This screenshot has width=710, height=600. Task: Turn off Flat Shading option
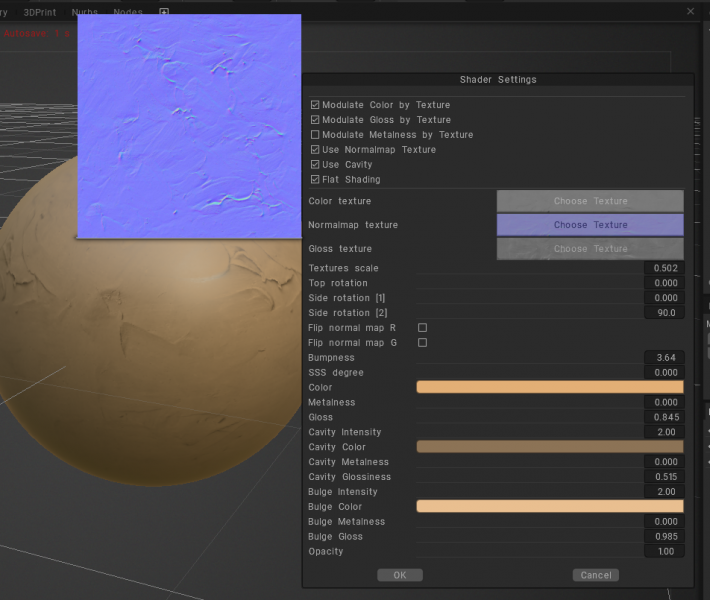[315, 180]
